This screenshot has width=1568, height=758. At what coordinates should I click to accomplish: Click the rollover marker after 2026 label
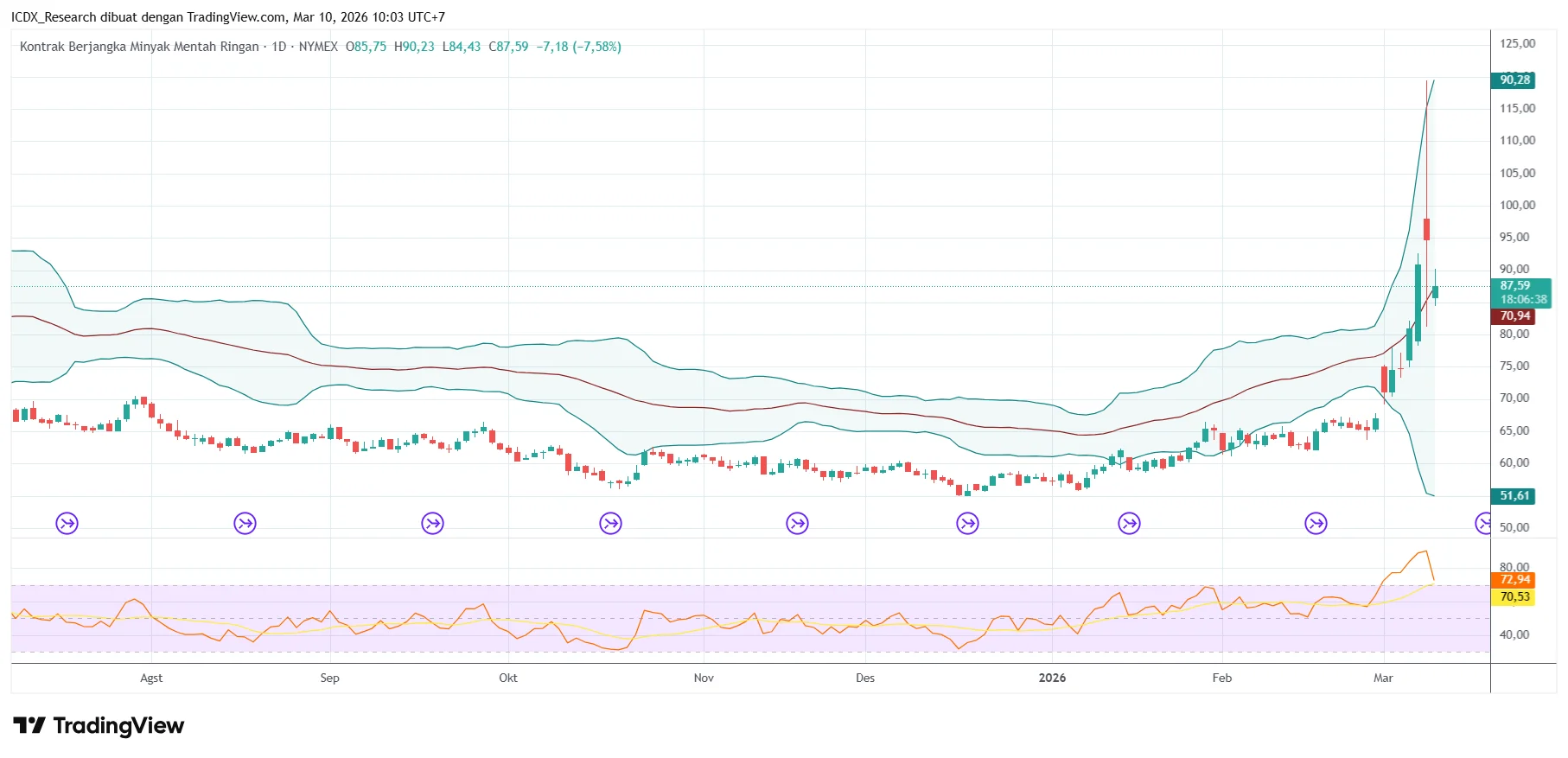(1129, 523)
